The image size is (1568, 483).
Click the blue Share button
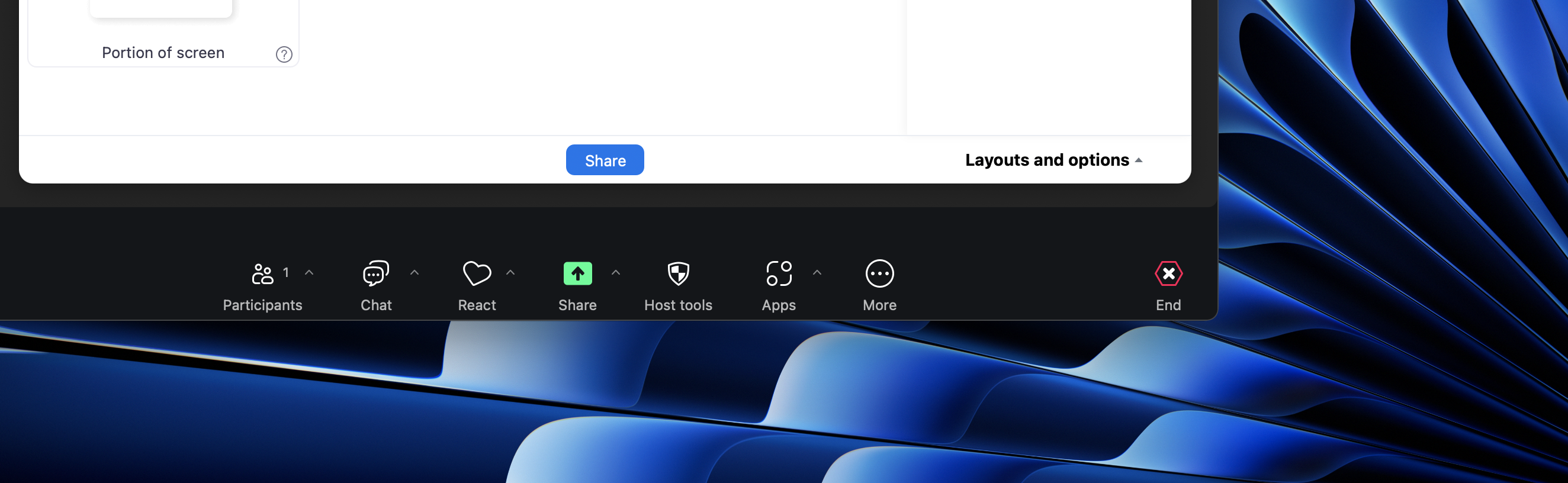pyautogui.click(x=605, y=160)
